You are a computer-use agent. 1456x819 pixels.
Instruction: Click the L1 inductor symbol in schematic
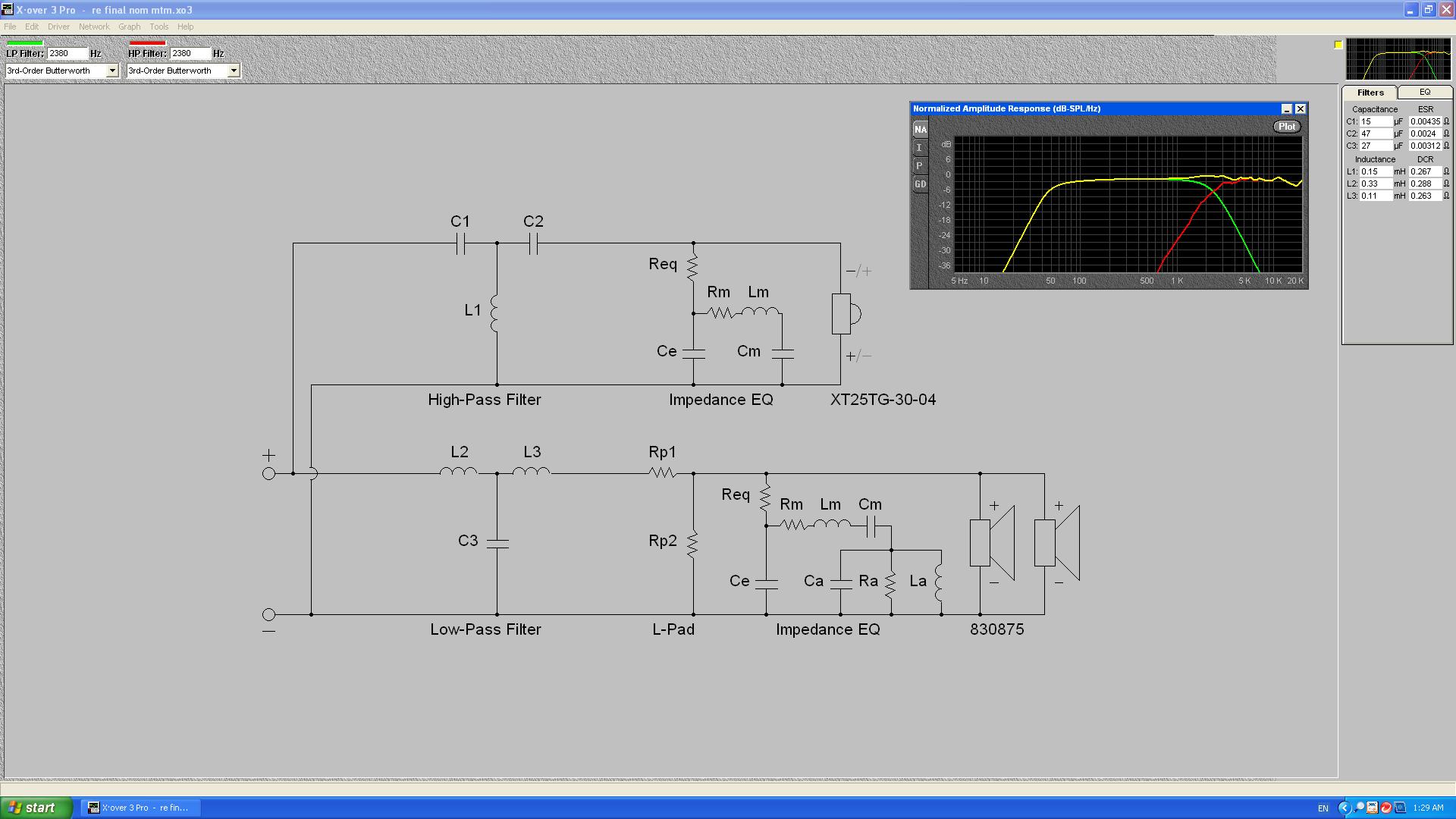(496, 313)
